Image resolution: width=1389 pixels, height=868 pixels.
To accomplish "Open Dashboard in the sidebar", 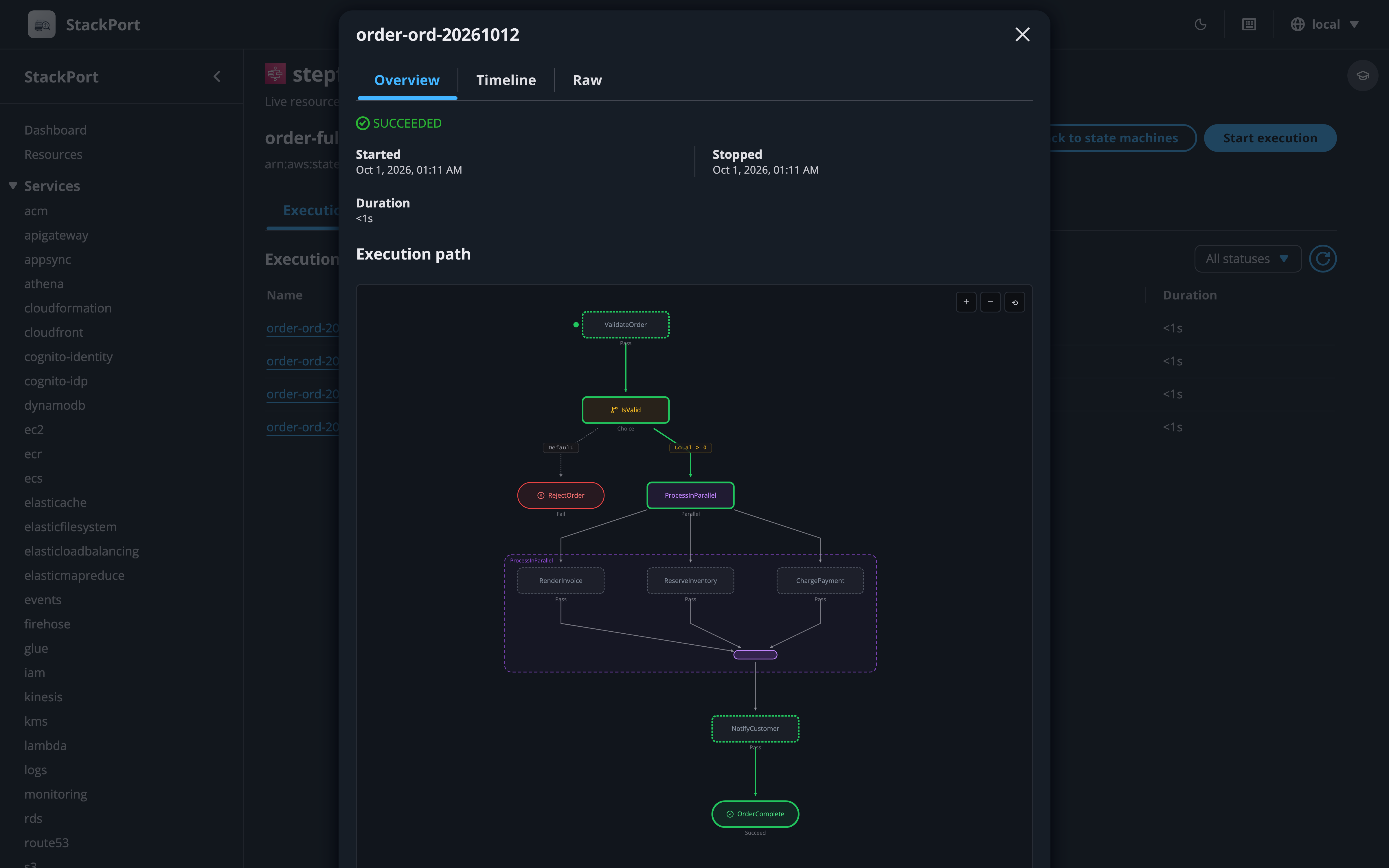I will [56, 130].
